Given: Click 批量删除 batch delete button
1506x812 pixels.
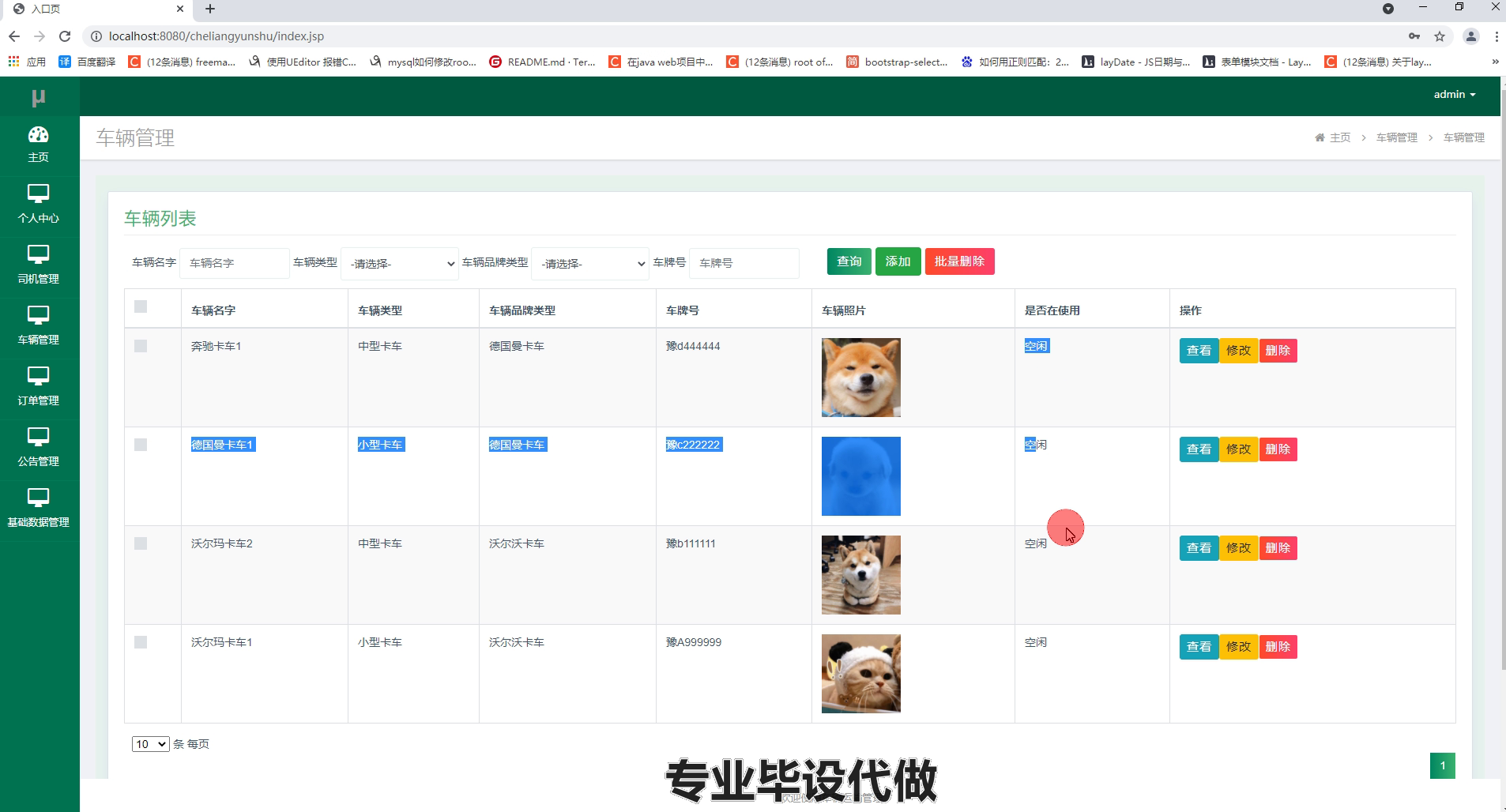Looking at the screenshot, I should click(959, 261).
